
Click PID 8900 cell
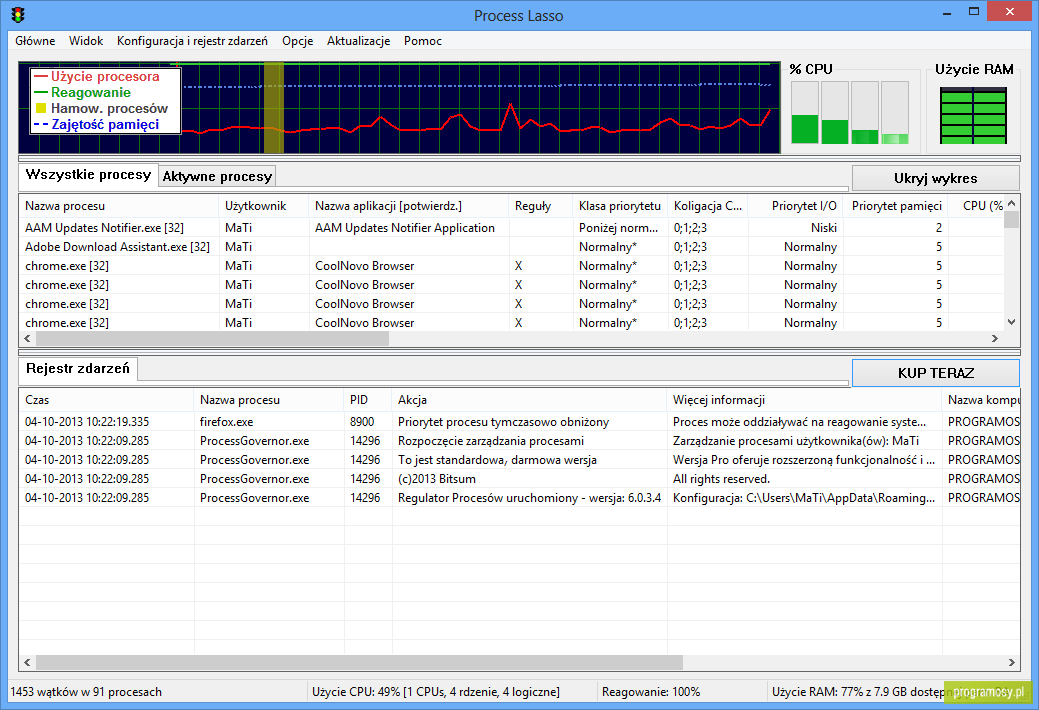(x=362, y=422)
